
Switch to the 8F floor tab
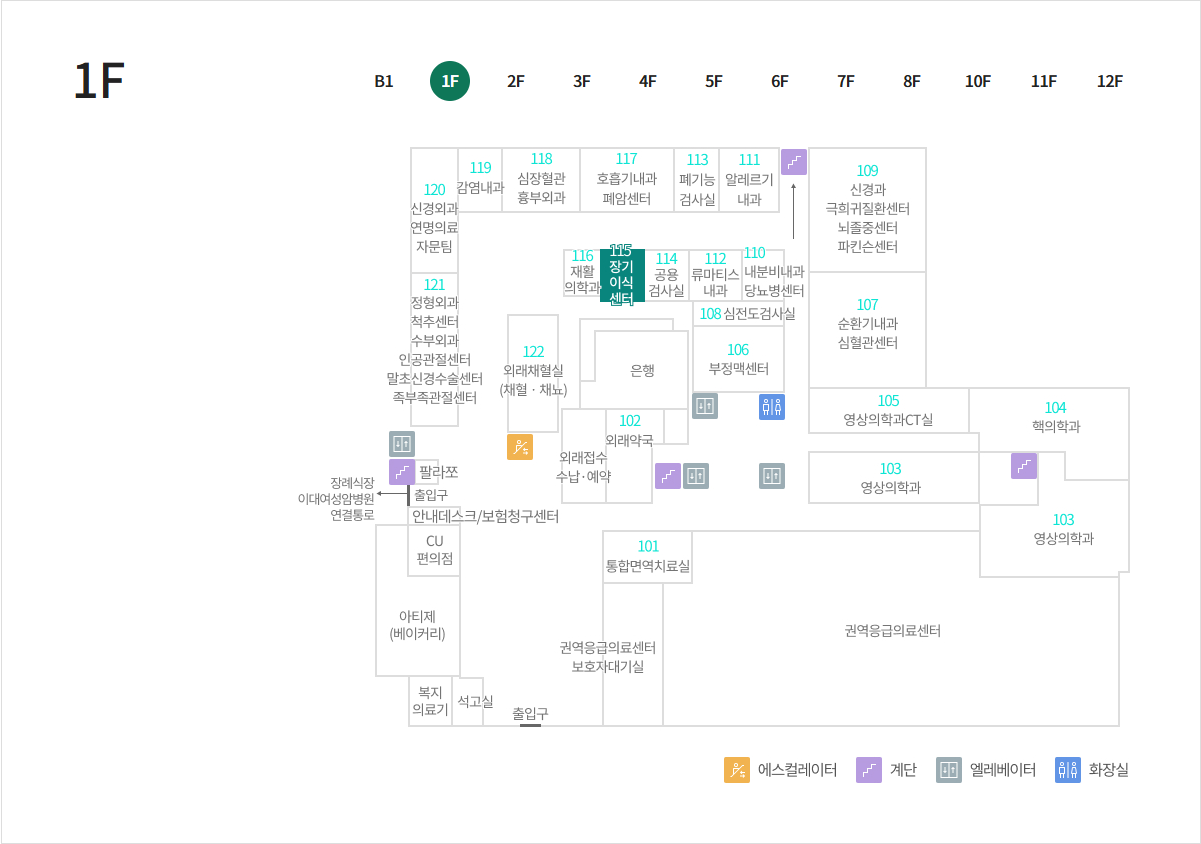912,82
